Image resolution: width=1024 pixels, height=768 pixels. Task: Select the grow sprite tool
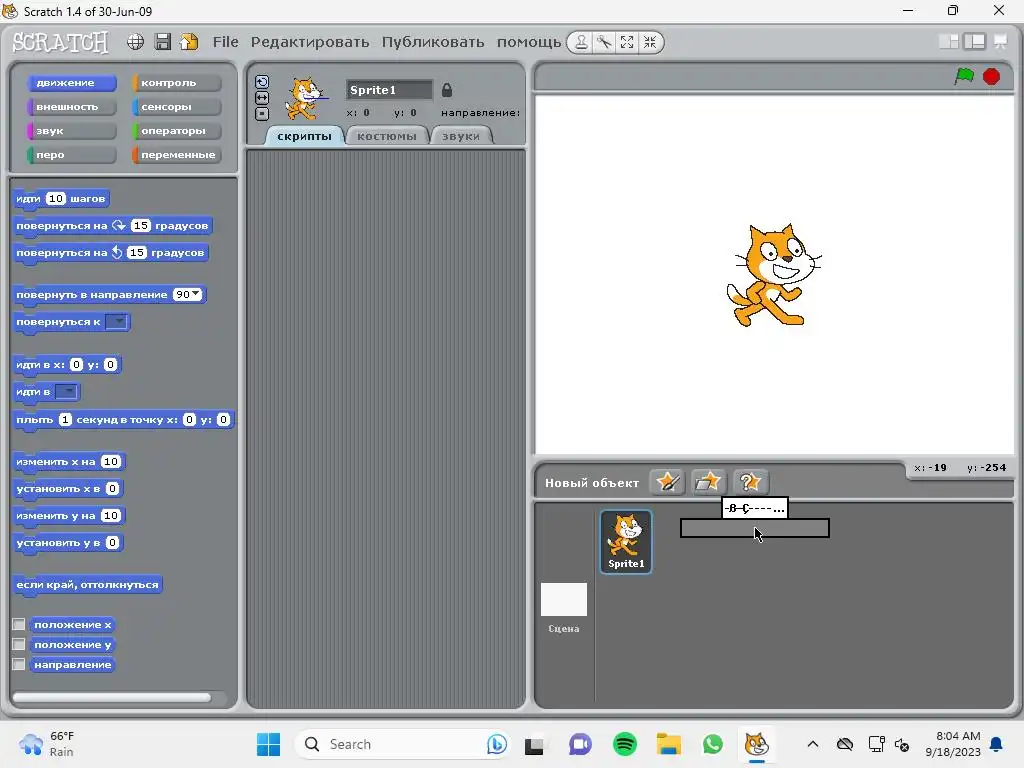tap(627, 42)
